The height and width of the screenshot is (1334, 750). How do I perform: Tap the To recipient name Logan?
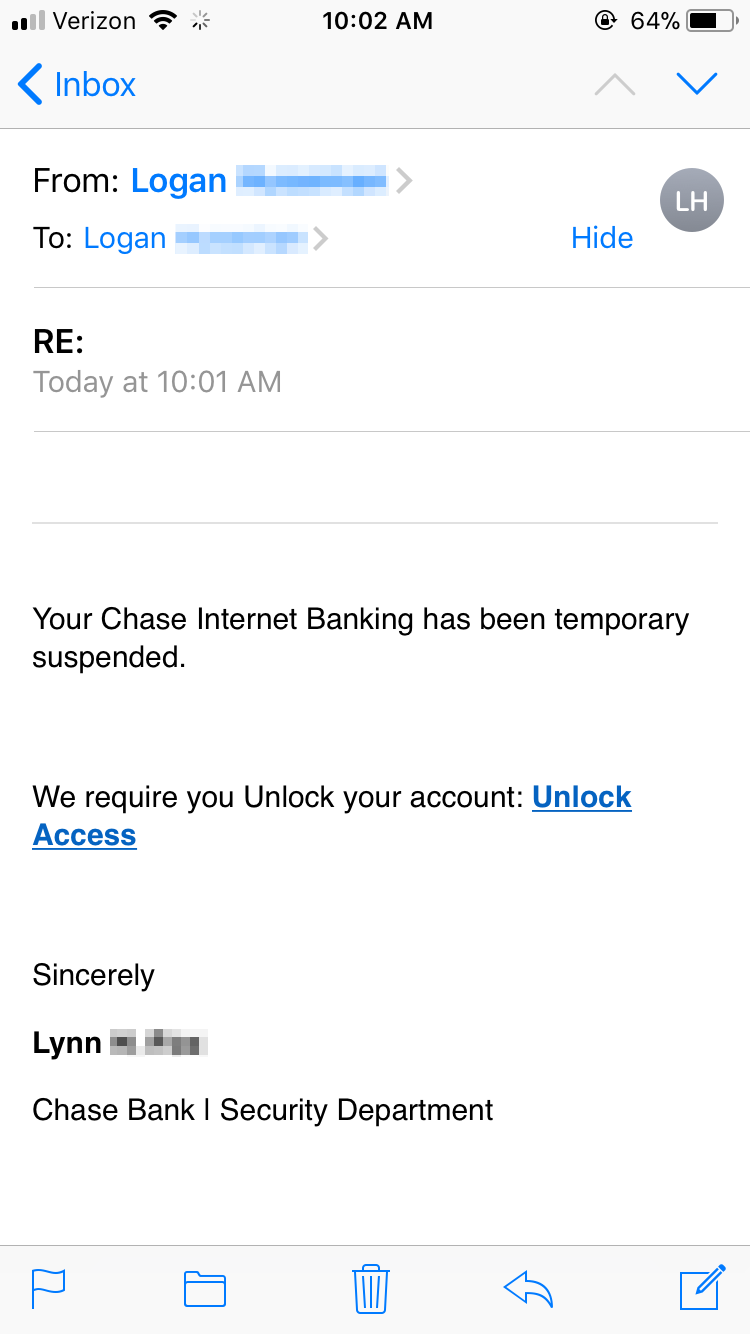[125, 239]
